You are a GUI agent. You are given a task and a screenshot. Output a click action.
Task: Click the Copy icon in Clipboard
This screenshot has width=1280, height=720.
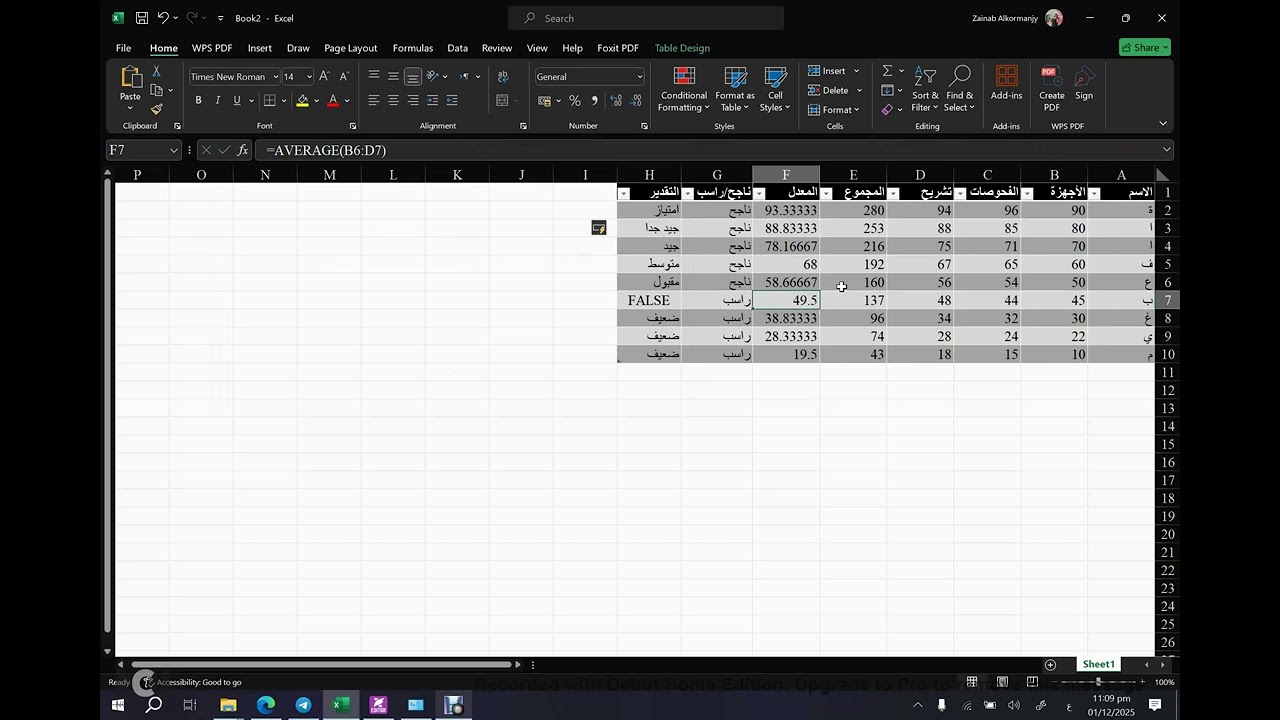click(x=156, y=90)
